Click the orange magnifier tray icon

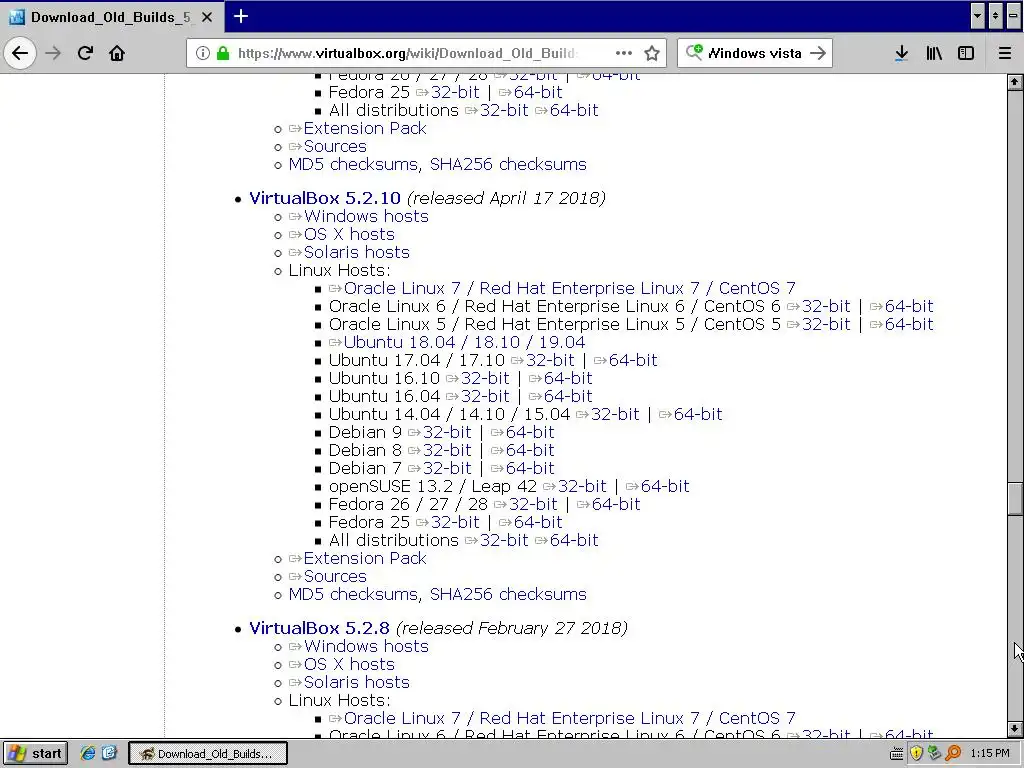pos(953,753)
